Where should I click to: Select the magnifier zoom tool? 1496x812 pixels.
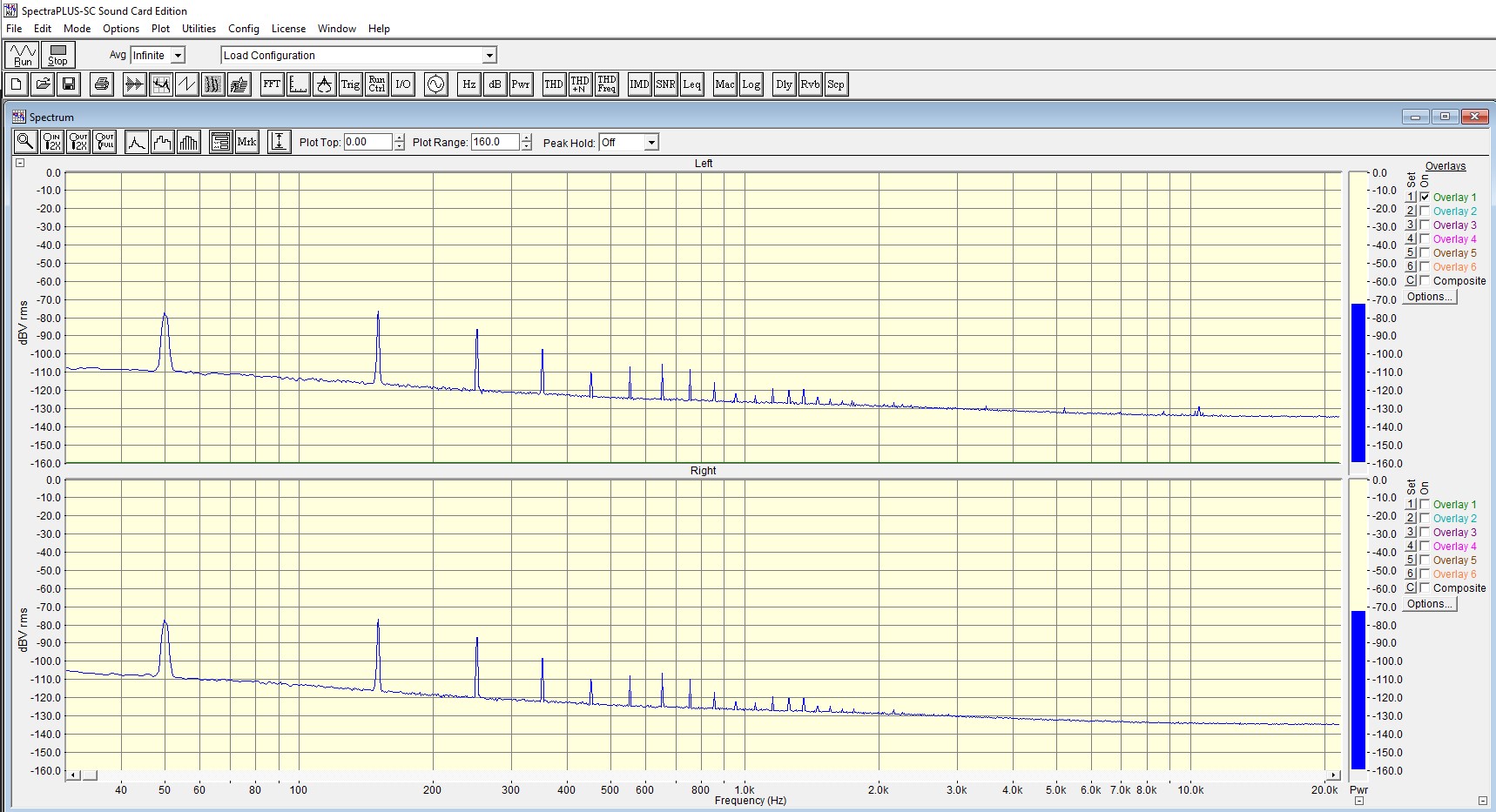click(25, 142)
